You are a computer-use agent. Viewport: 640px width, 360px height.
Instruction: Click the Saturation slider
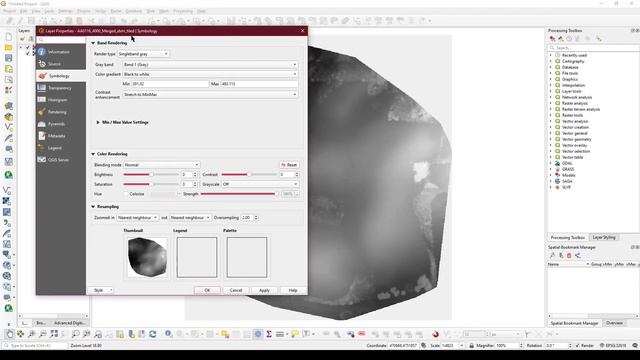[x=151, y=184]
